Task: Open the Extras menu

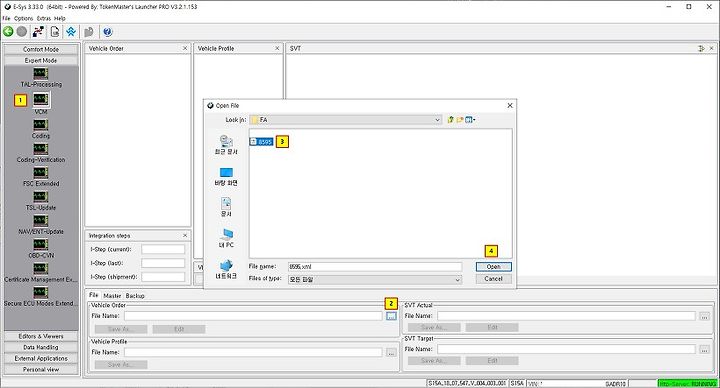Action: (44, 18)
